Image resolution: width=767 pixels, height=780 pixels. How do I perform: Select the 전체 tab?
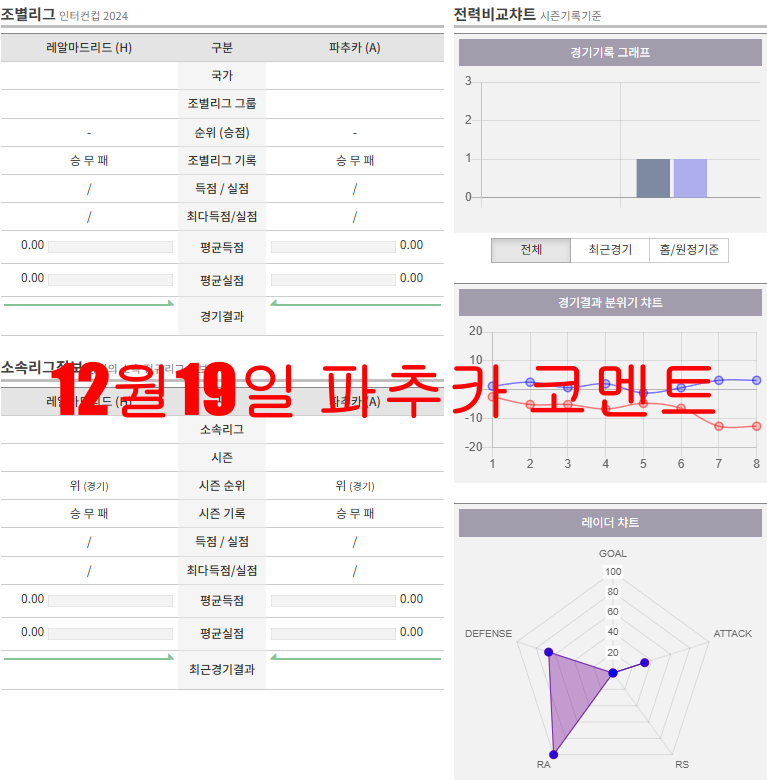click(531, 250)
